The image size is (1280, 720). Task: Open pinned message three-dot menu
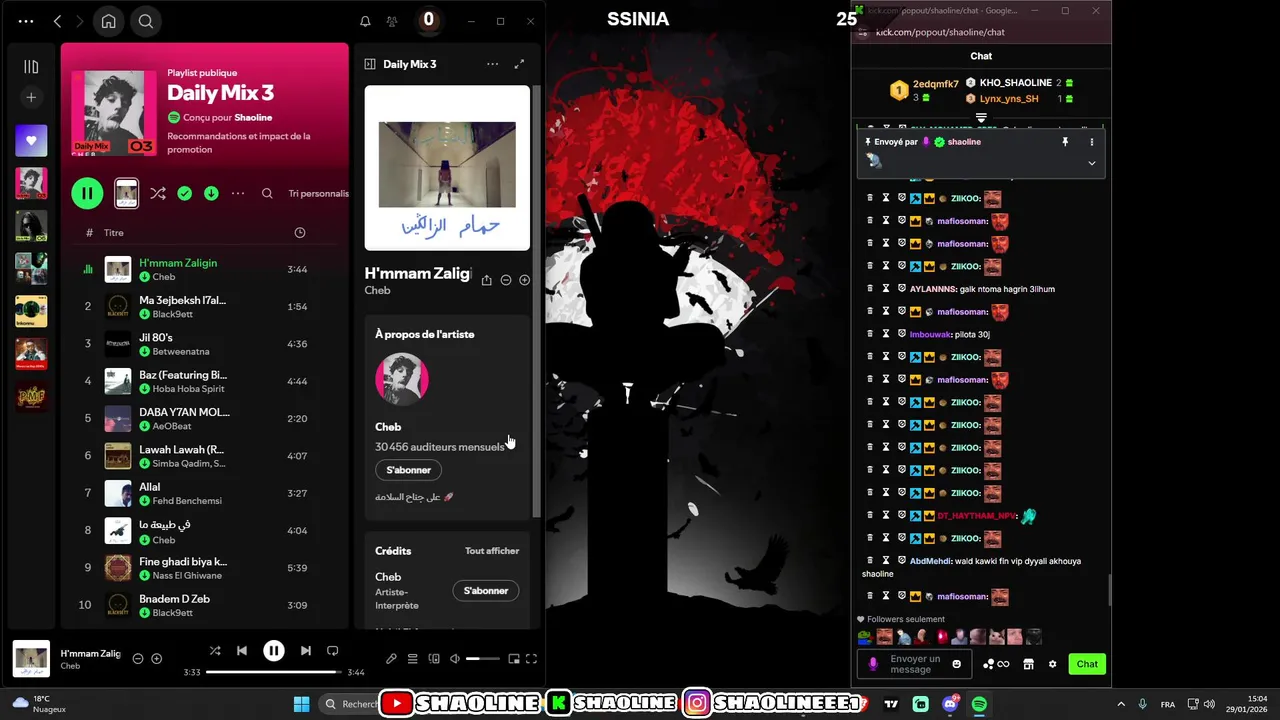coord(1092,142)
